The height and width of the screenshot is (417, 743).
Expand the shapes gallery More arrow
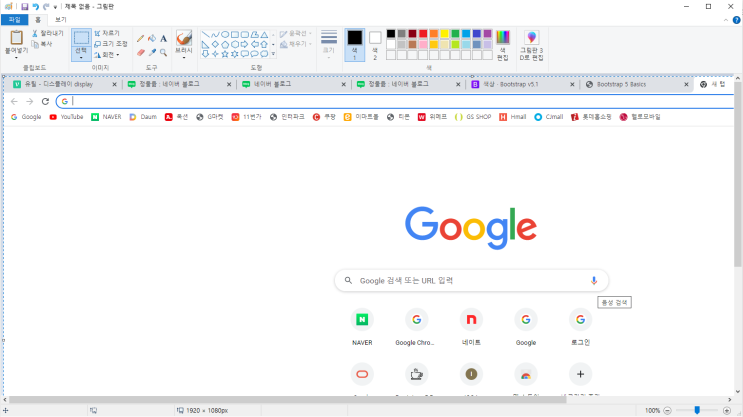[x=273, y=54]
